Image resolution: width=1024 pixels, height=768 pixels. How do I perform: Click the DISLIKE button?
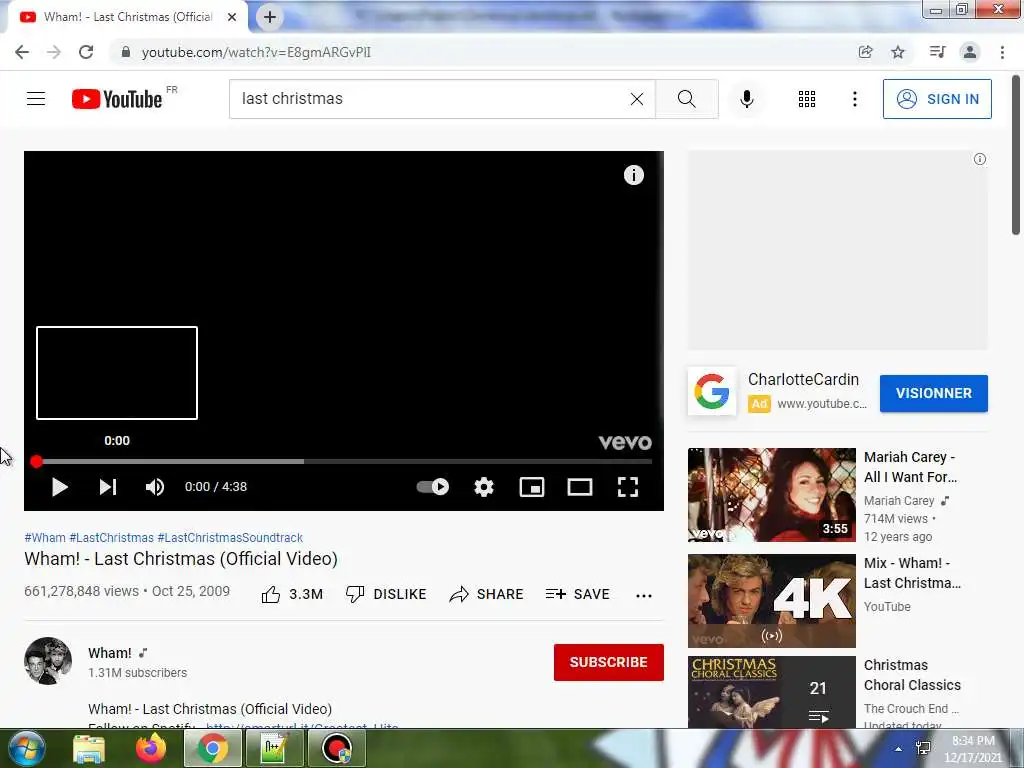(386, 594)
